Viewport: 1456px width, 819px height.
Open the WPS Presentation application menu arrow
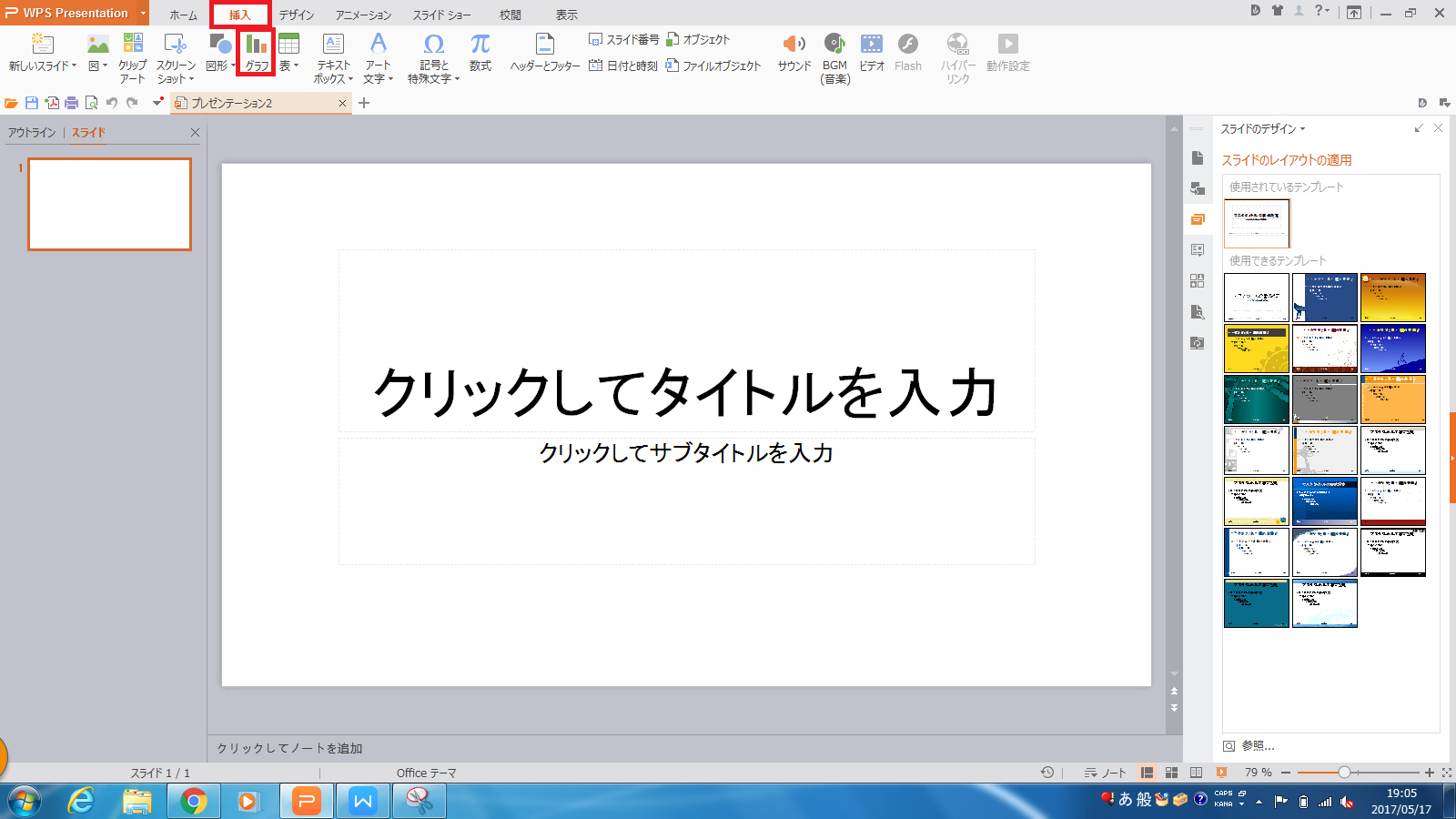(x=143, y=13)
